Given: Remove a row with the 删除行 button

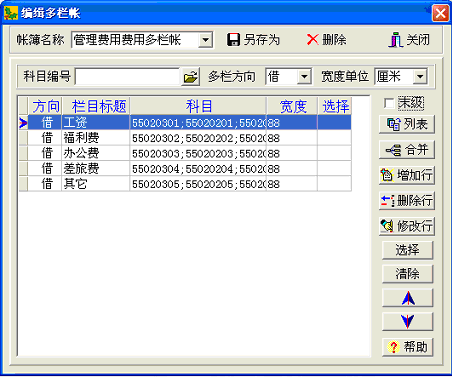Looking at the screenshot, I should coord(407,201).
